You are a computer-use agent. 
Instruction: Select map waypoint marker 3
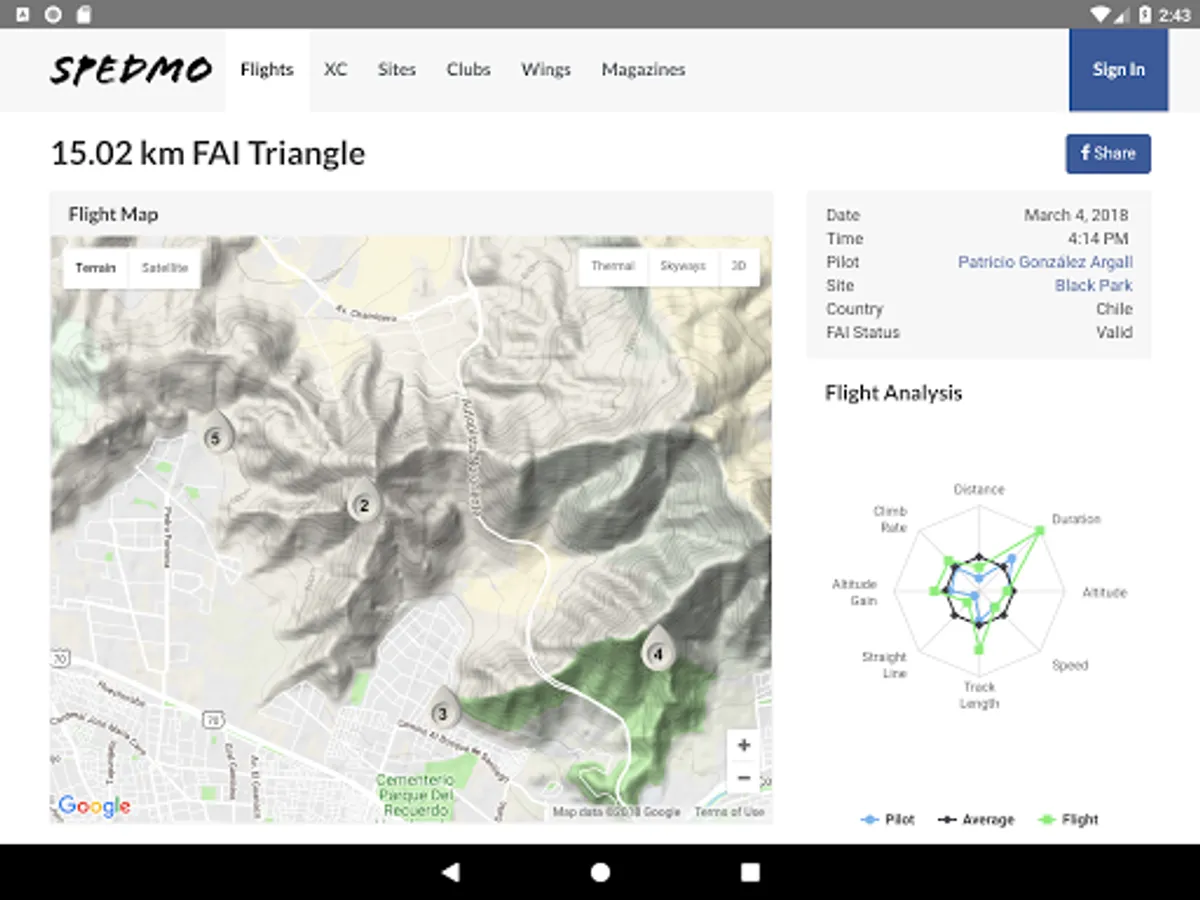coord(442,707)
